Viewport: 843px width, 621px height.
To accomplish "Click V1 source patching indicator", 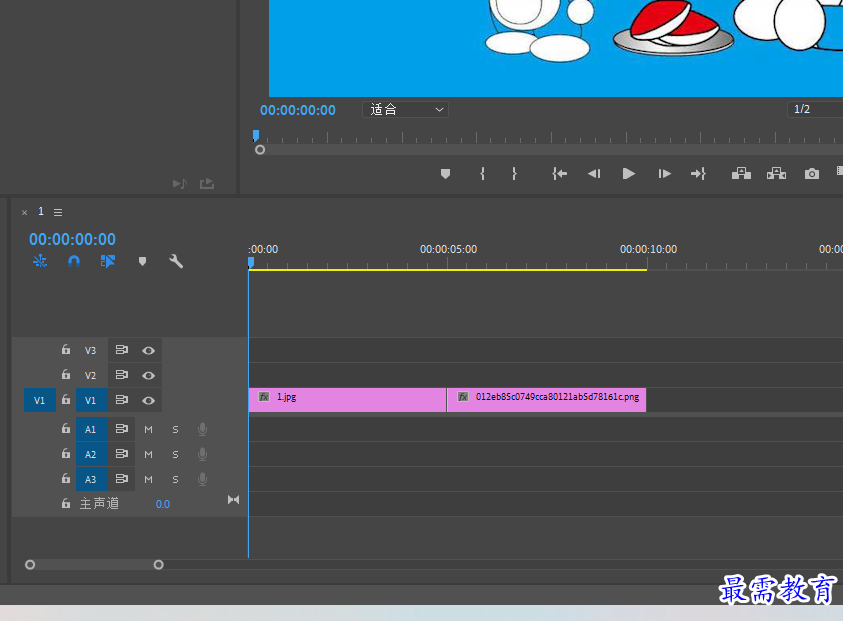I will coord(40,400).
